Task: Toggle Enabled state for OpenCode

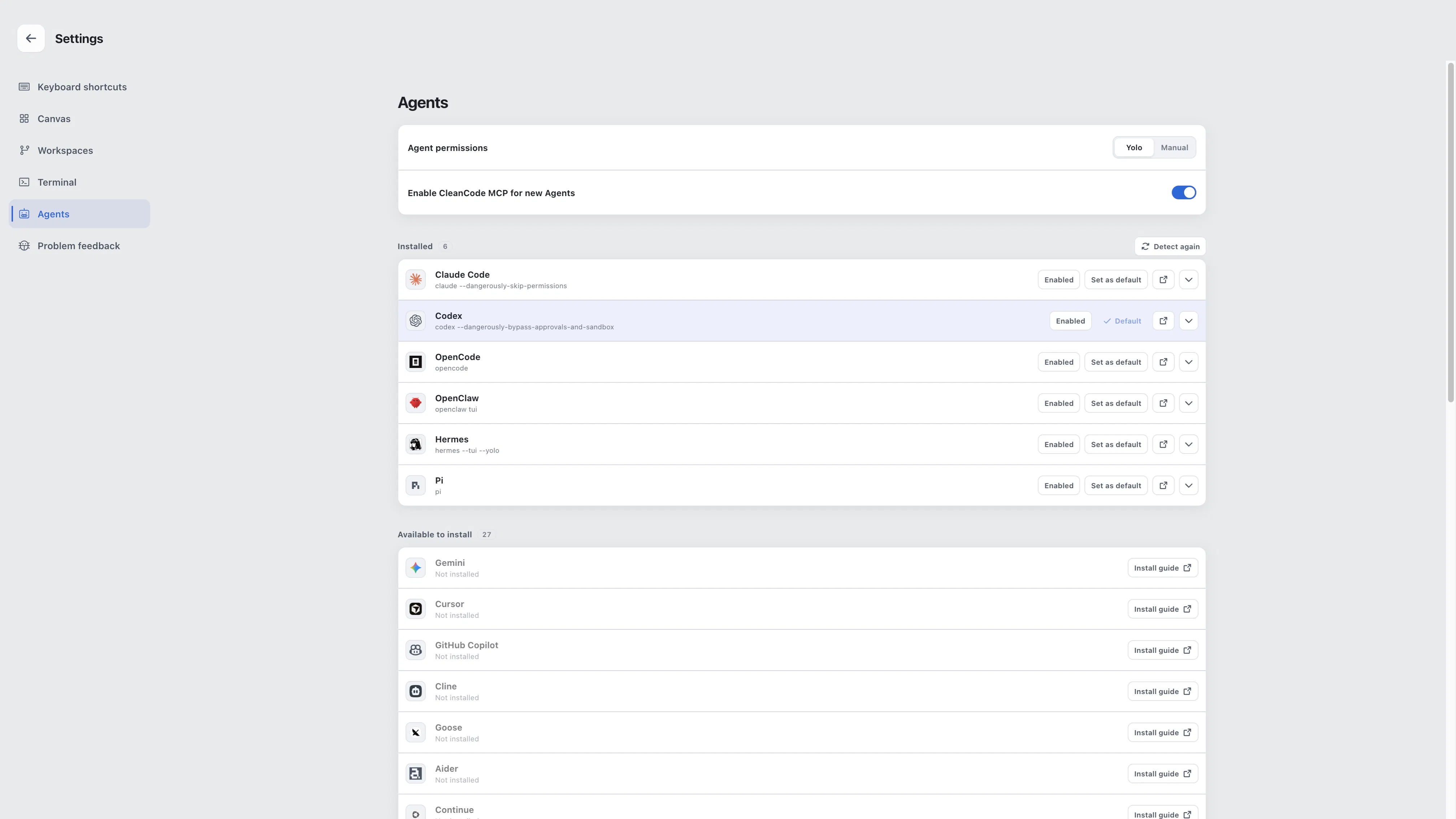Action: [1059, 362]
